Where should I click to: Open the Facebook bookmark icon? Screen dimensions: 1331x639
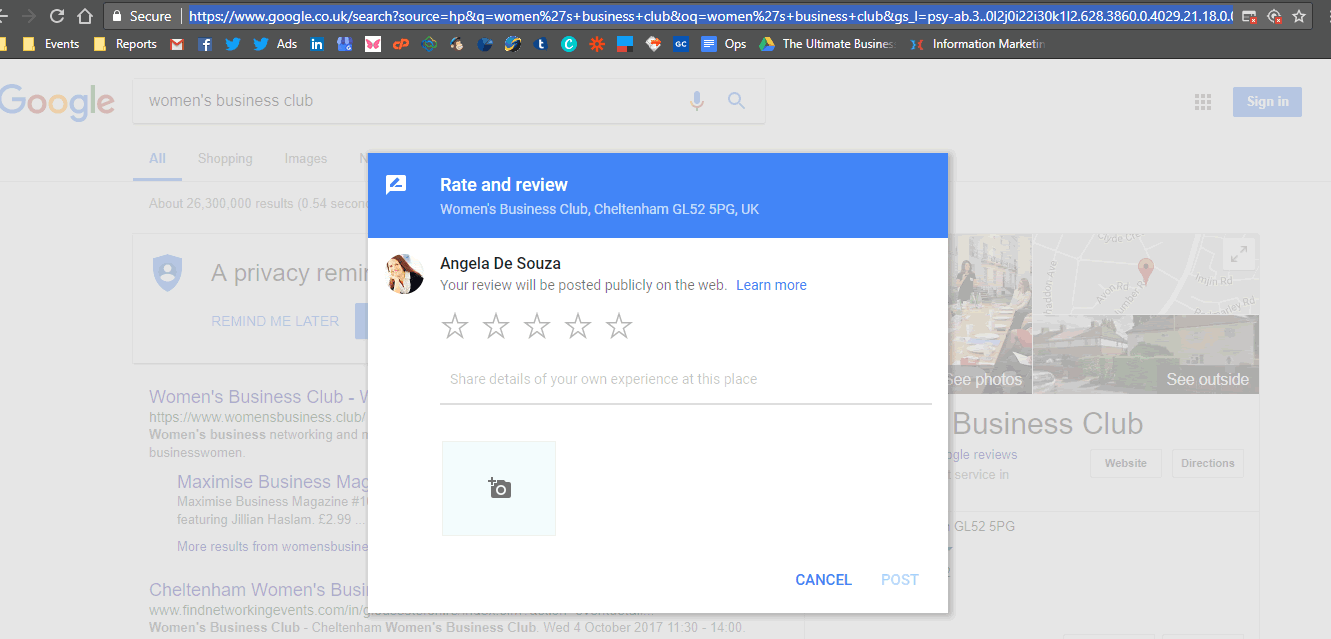click(x=205, y=44)
